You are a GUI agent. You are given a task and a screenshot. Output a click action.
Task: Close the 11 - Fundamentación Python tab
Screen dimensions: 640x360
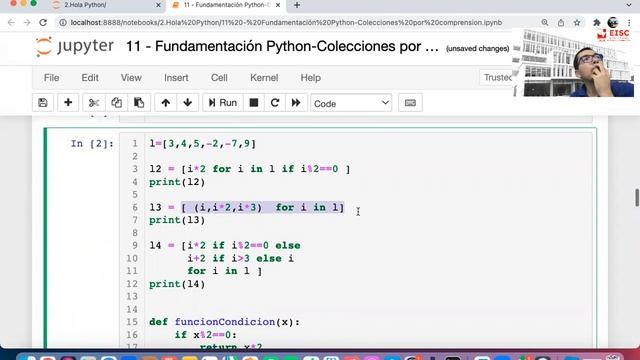[278, 5]
